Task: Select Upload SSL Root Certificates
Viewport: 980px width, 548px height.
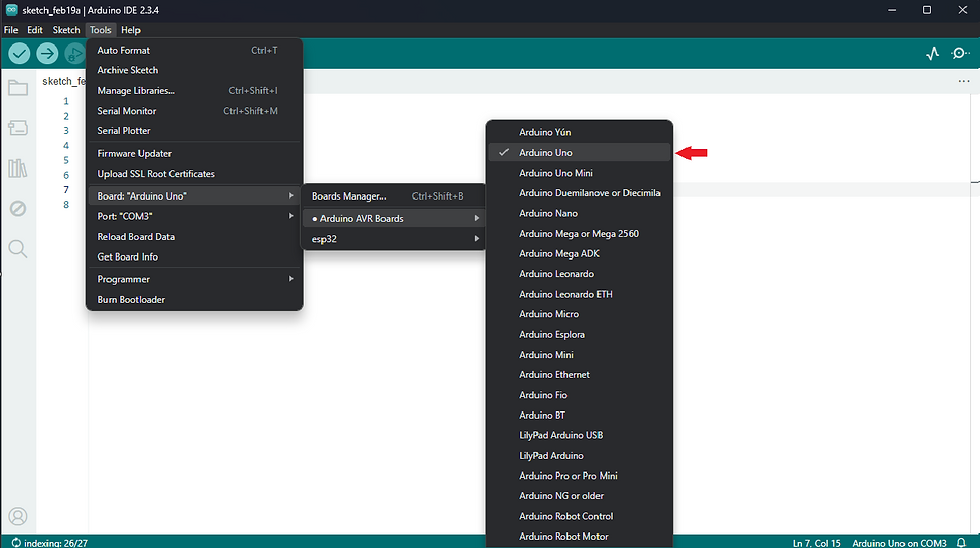Action: click(194, 174)
